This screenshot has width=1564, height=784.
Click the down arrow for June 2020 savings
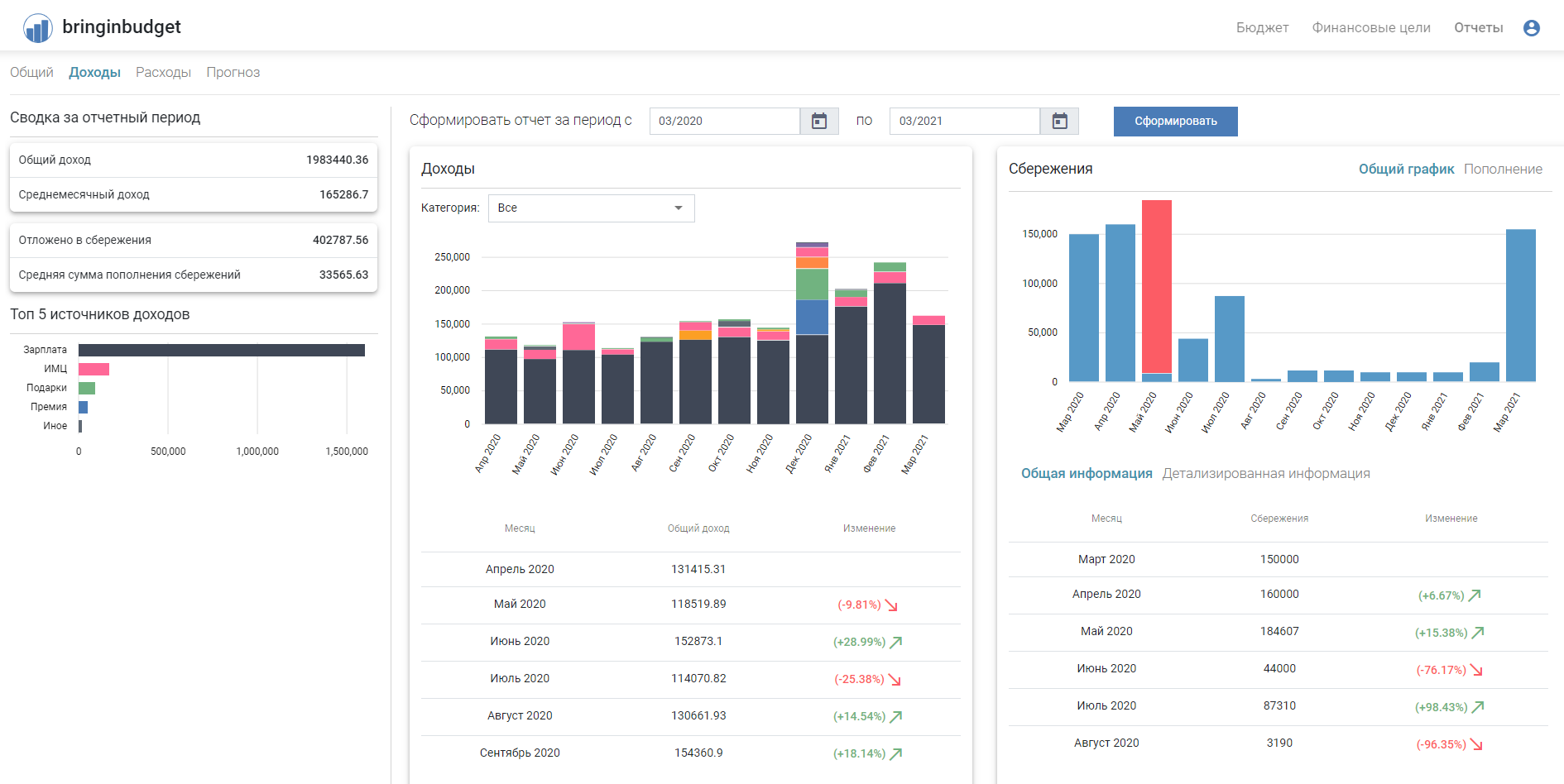pos(1476,671)
